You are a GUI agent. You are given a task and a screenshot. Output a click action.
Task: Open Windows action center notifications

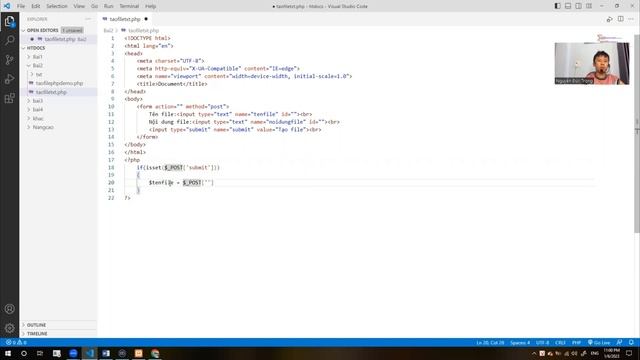tap(629, 353)
